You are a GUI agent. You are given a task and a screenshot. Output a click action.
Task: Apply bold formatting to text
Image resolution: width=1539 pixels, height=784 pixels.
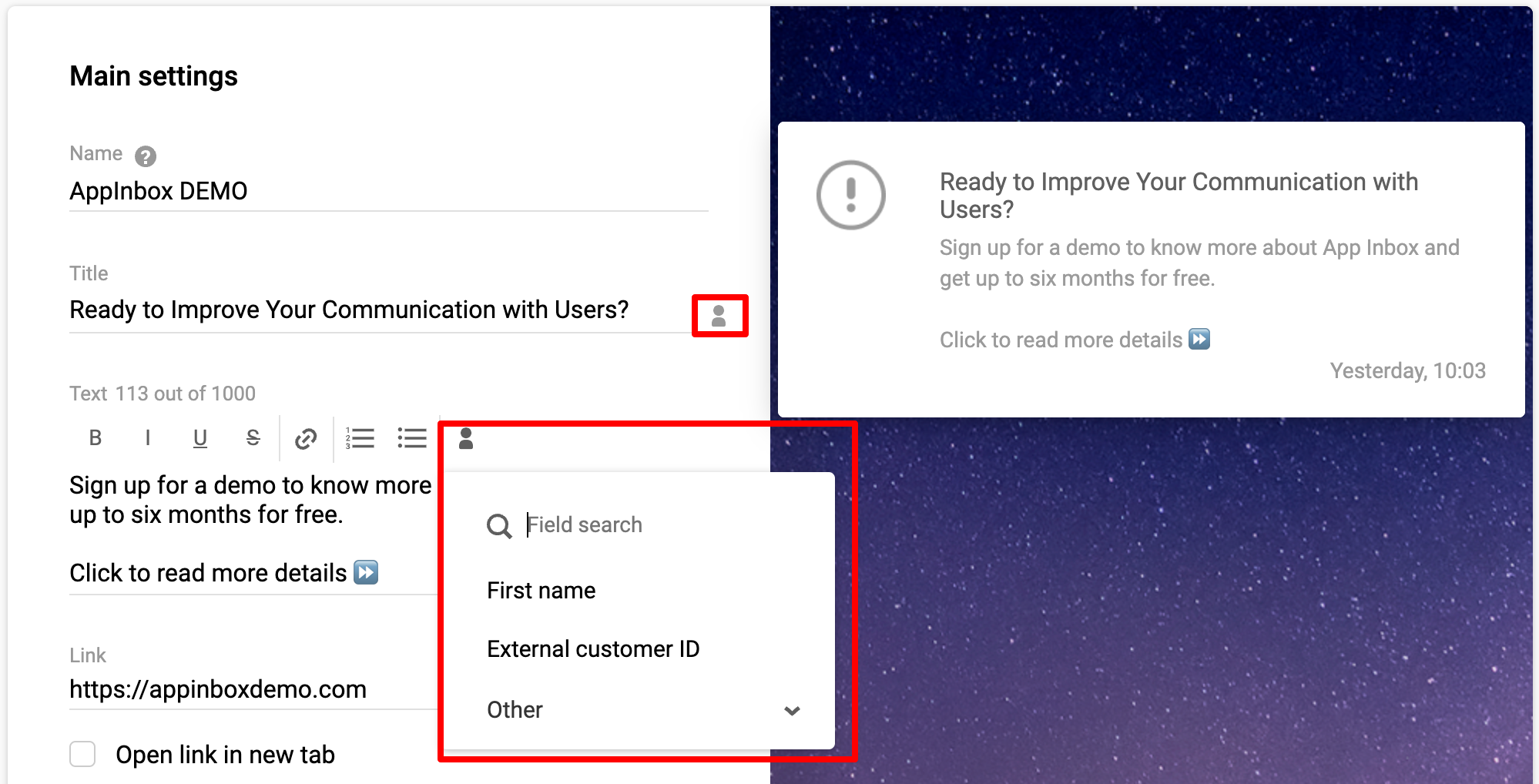click(x=96, y=438)
